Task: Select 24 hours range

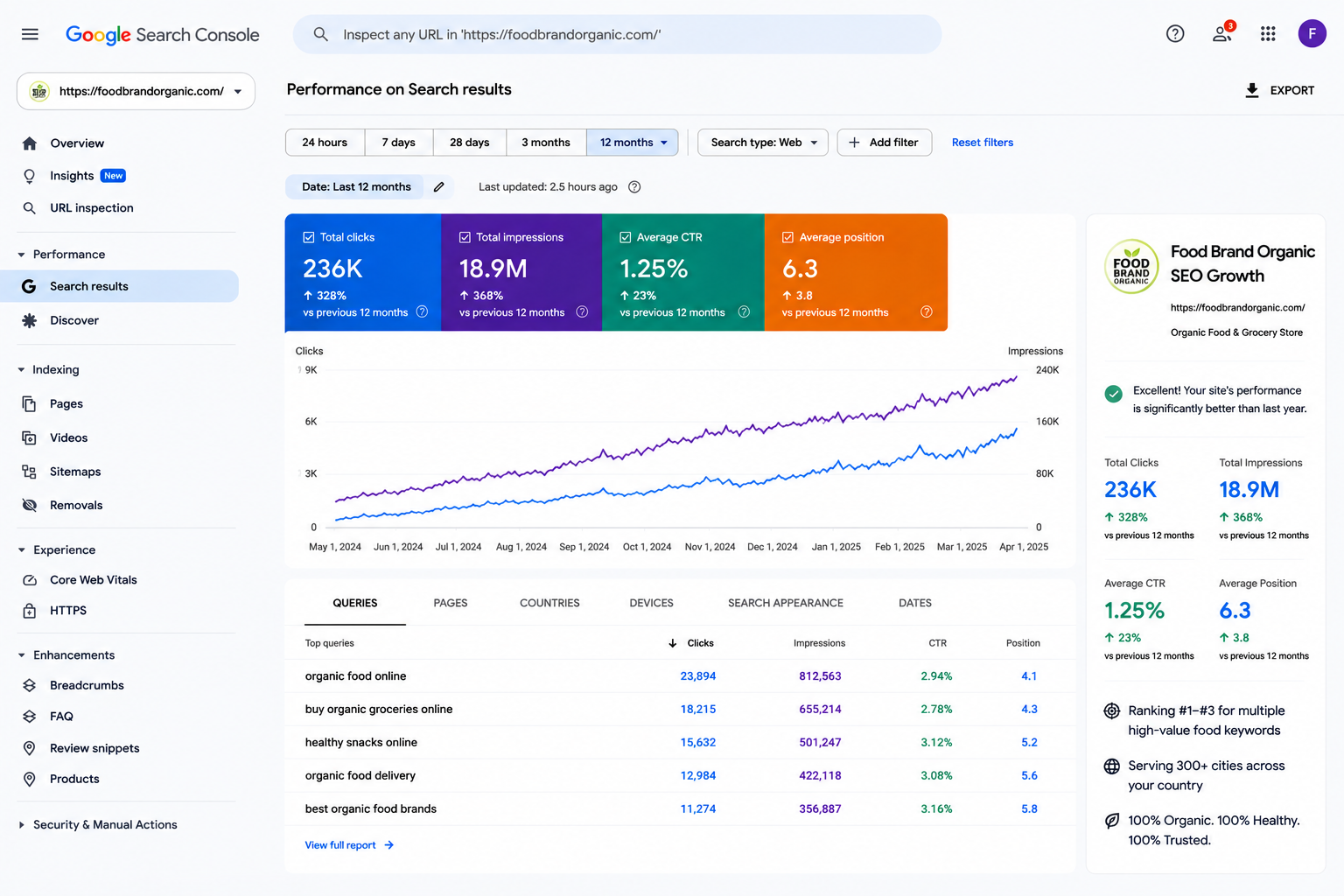Action: 325,143
